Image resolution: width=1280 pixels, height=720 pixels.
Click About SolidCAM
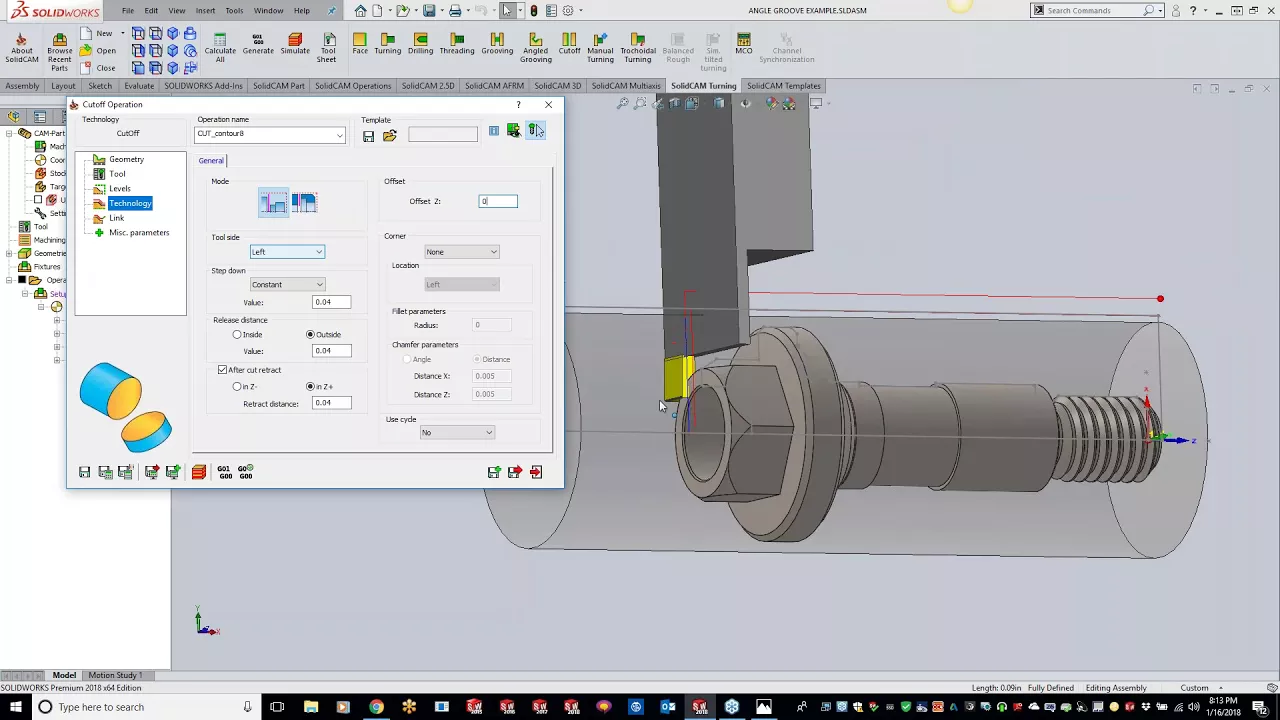22,47
